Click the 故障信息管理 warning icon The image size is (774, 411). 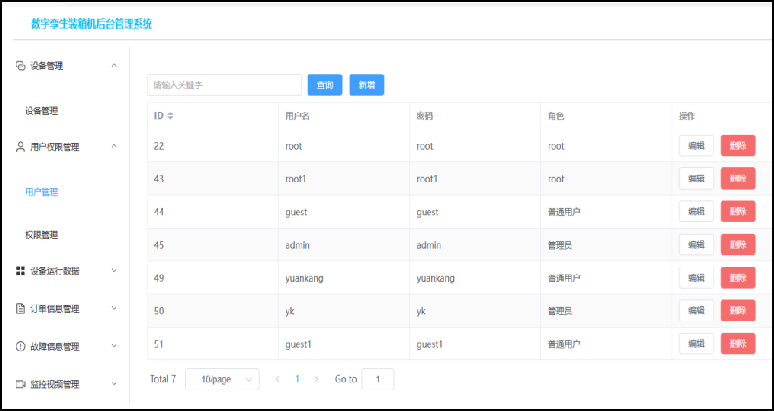point(20,347)
